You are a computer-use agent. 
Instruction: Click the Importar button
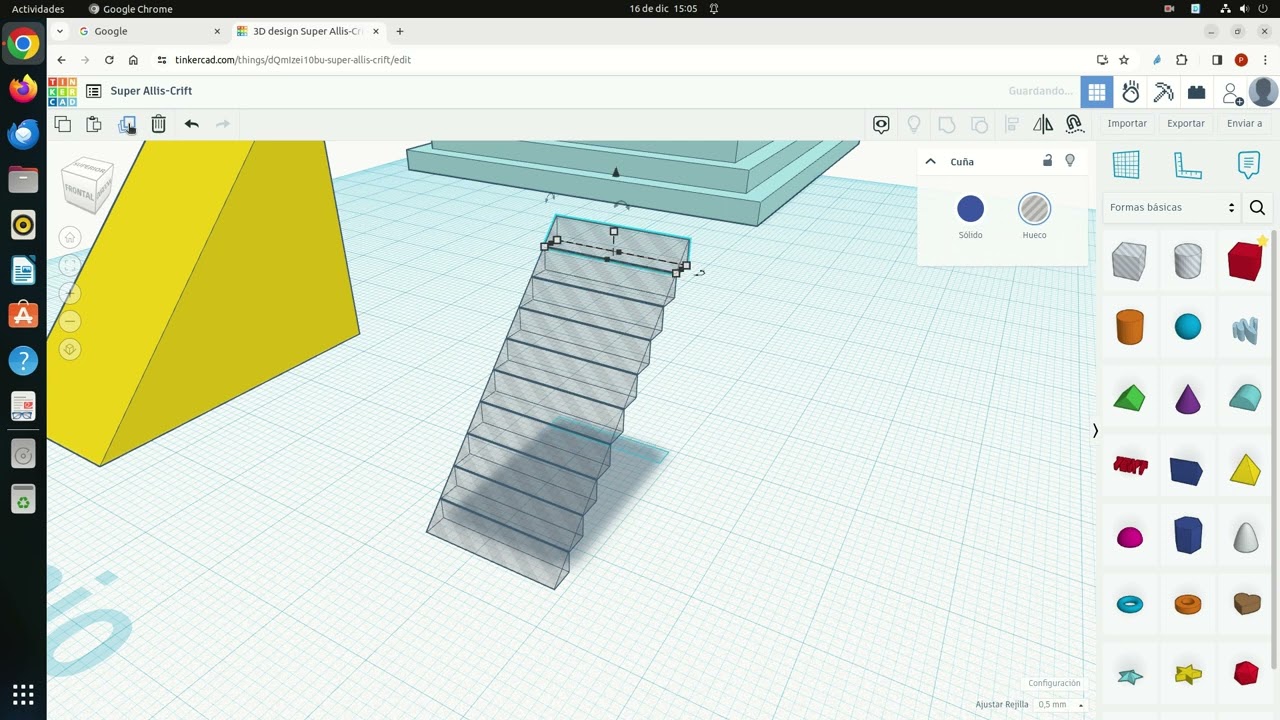click(1127, 124)
